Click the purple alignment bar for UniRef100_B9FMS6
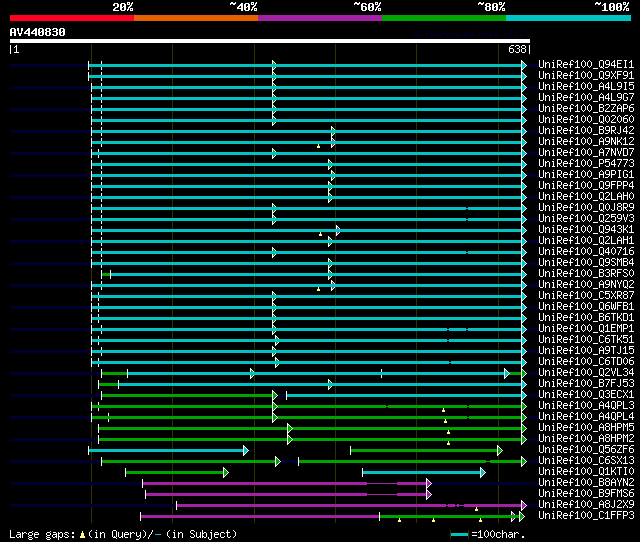 coord(287,495)
